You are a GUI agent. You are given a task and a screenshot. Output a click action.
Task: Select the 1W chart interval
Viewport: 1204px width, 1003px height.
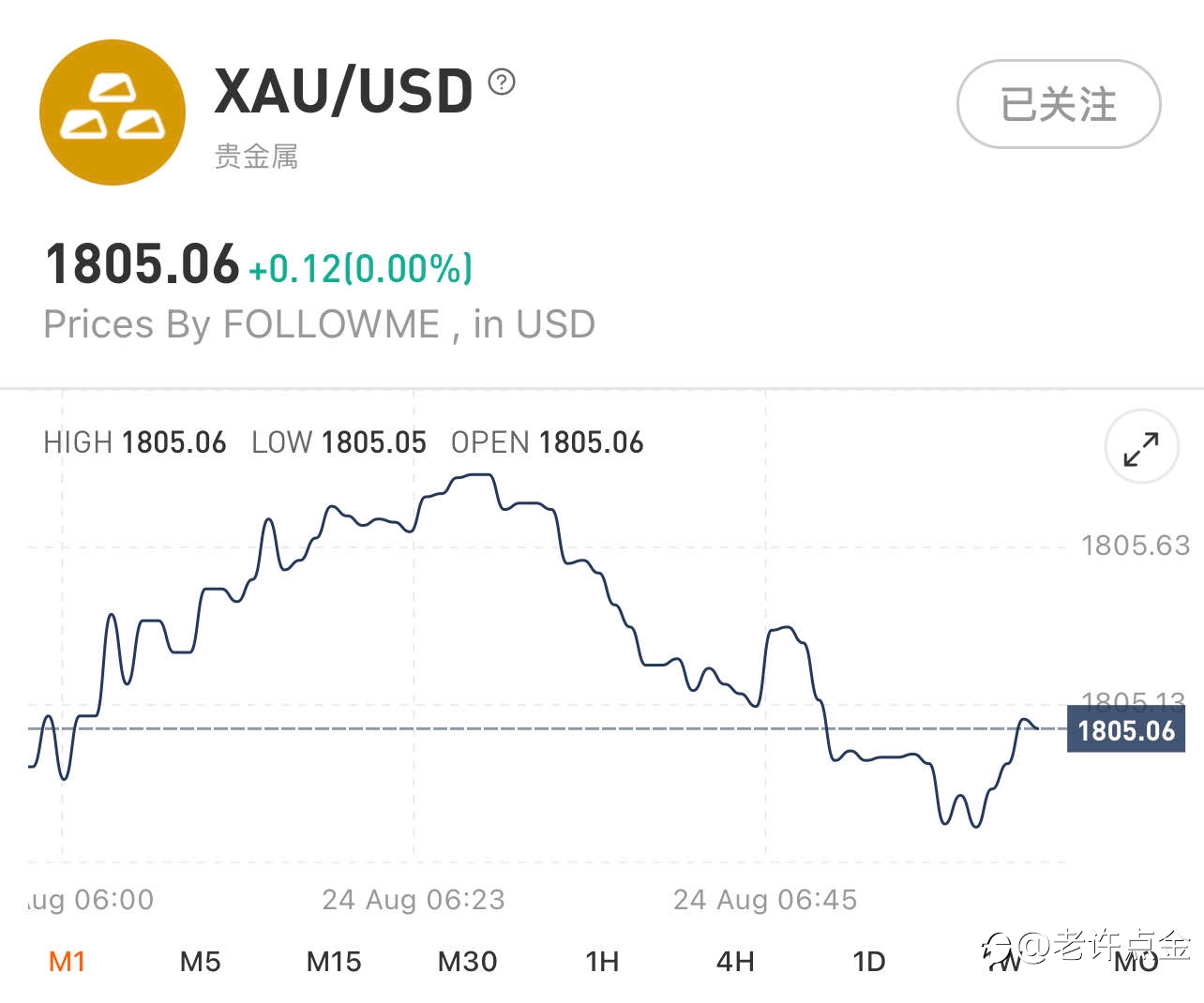click(1003, 961)
